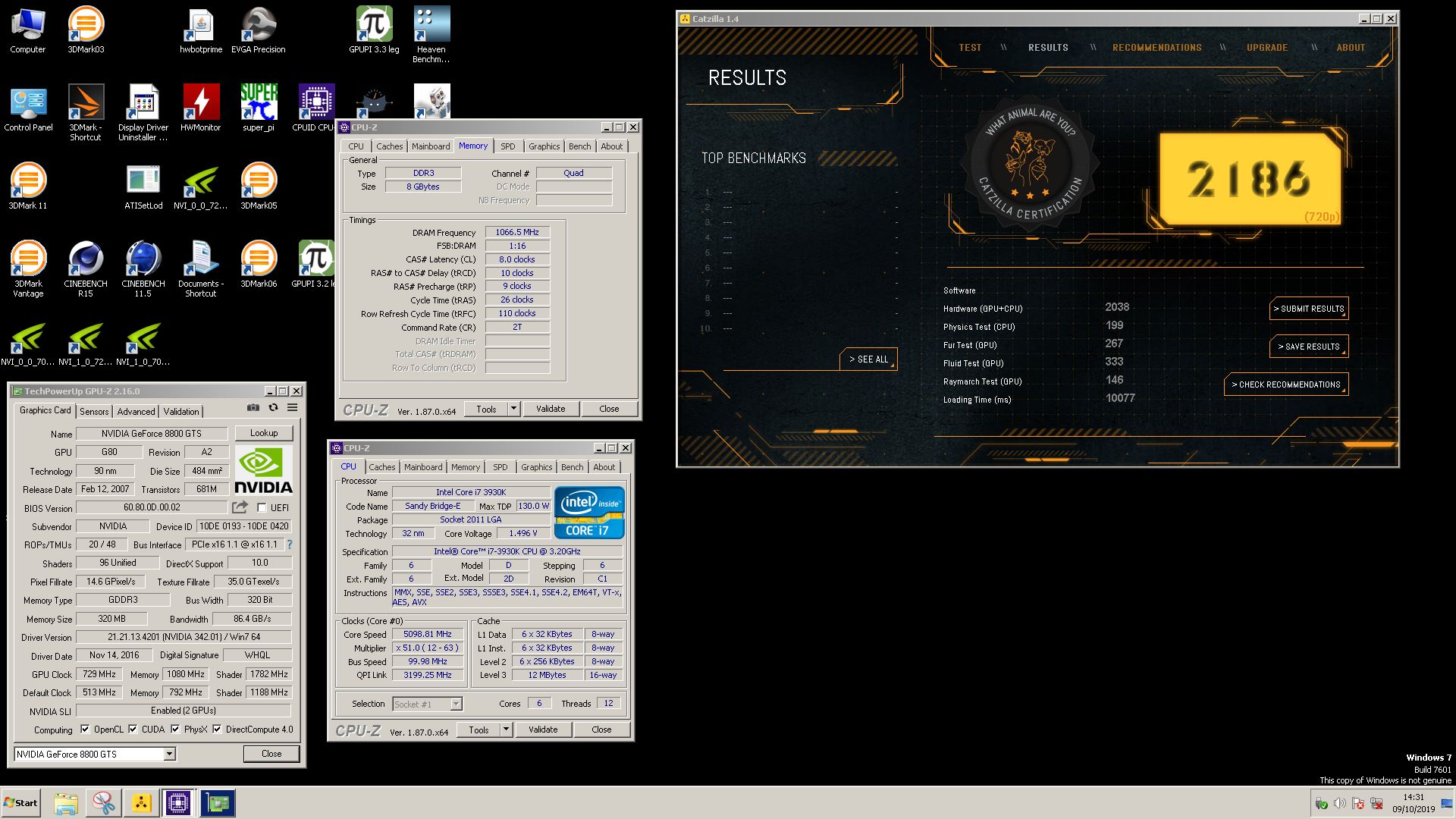Open Tools dropdown arrow in CPU-Z CPU window
The image size is (1456, 819).
coord(506,730)
